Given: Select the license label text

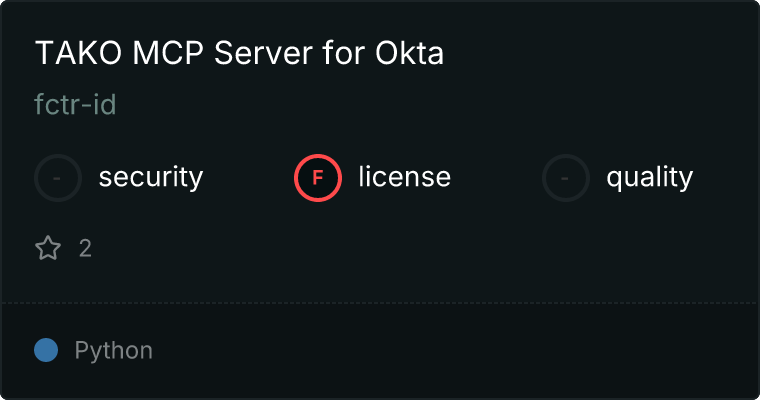Looking at the screenshot, I should tap(404, 178).
